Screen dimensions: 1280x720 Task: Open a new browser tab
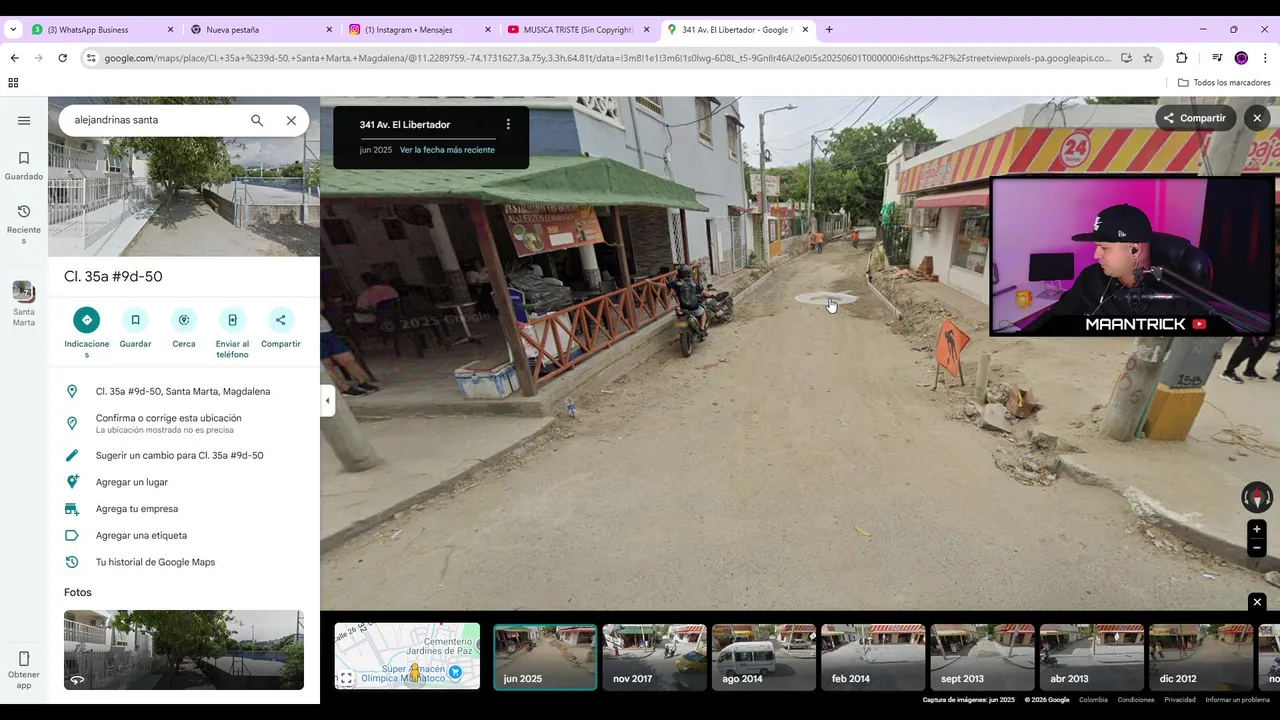point(829,30)
